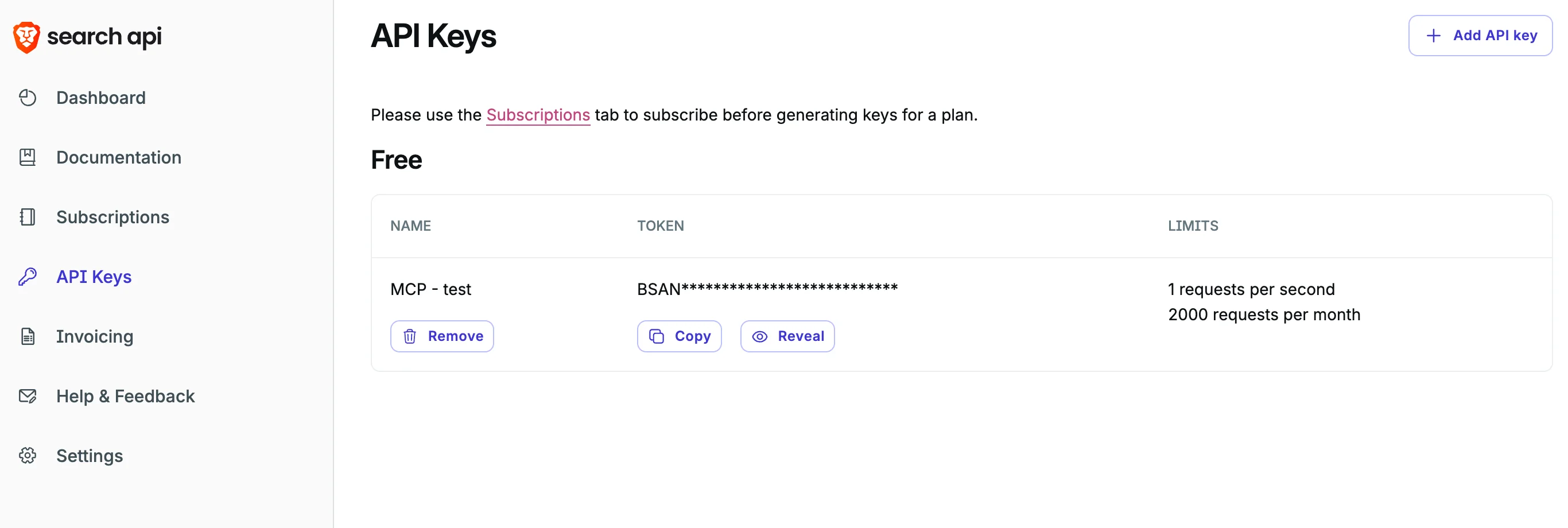
Task: Click the Subscriptions sidebar icon
Action: 28,217
